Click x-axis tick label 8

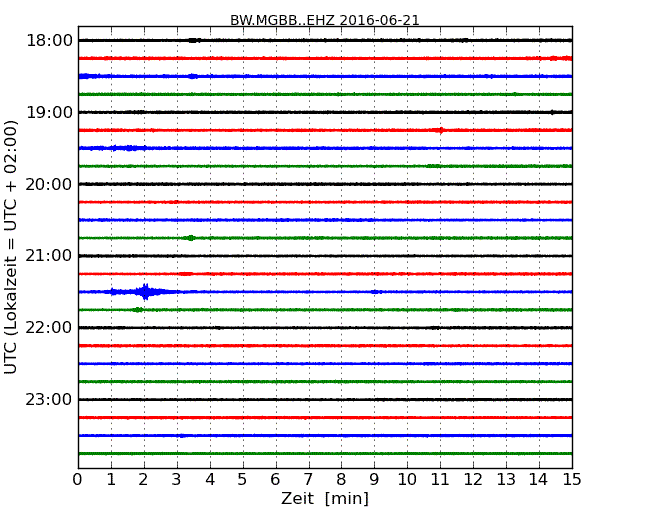(341, 480)
